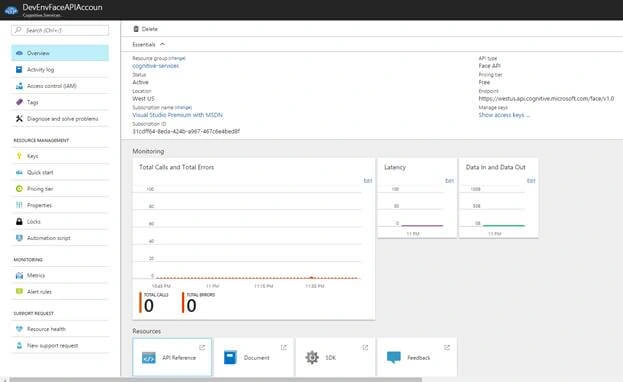Click the Cognitive Services logo in header
Screen dimensions: 623x382
click(x=11, y=10)
